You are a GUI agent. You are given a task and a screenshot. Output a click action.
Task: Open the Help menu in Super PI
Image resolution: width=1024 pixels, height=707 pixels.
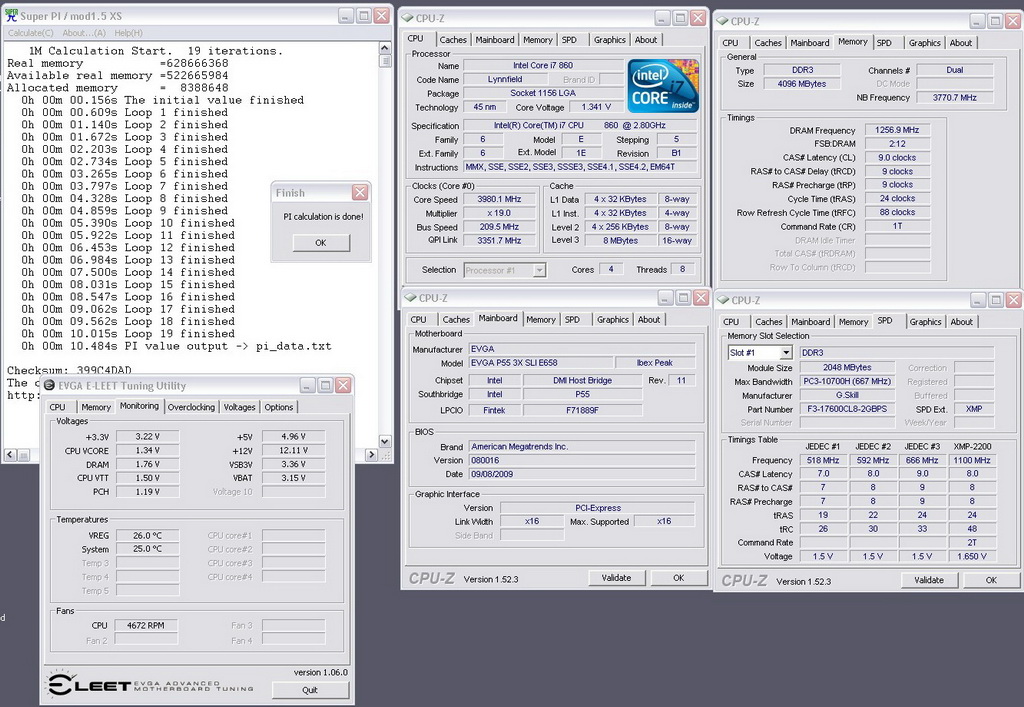(x=128, y=33)
